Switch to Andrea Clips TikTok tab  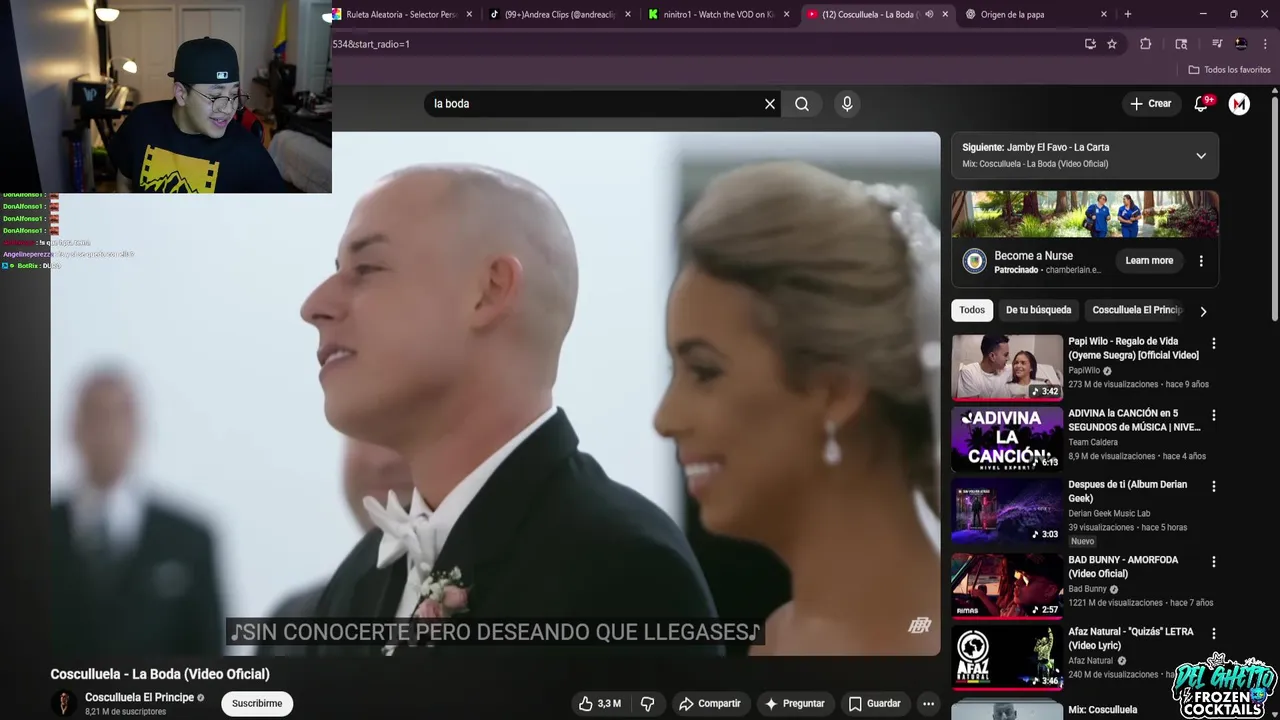pyautogui.click(x=558, y=14)
